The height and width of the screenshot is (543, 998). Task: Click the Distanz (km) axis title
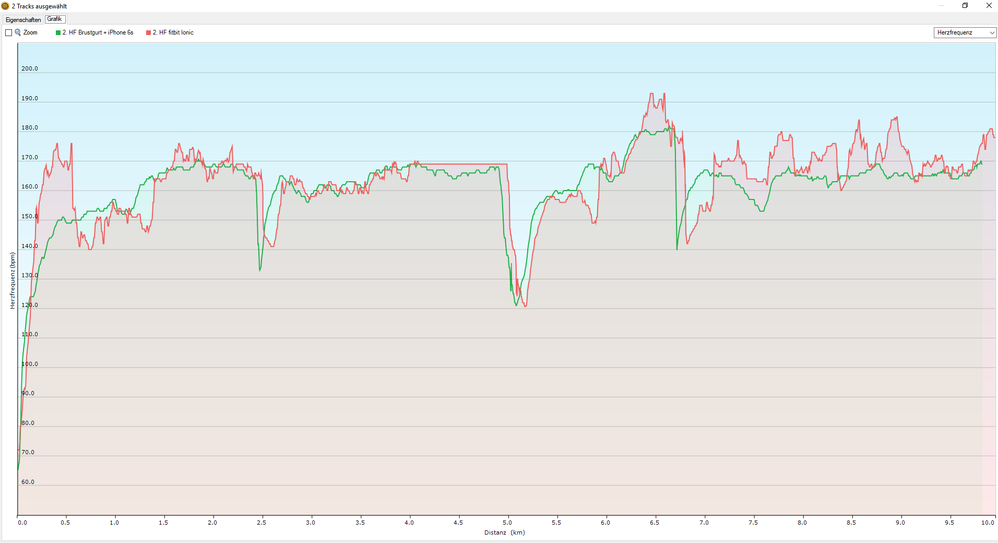(x=504, y=532)
